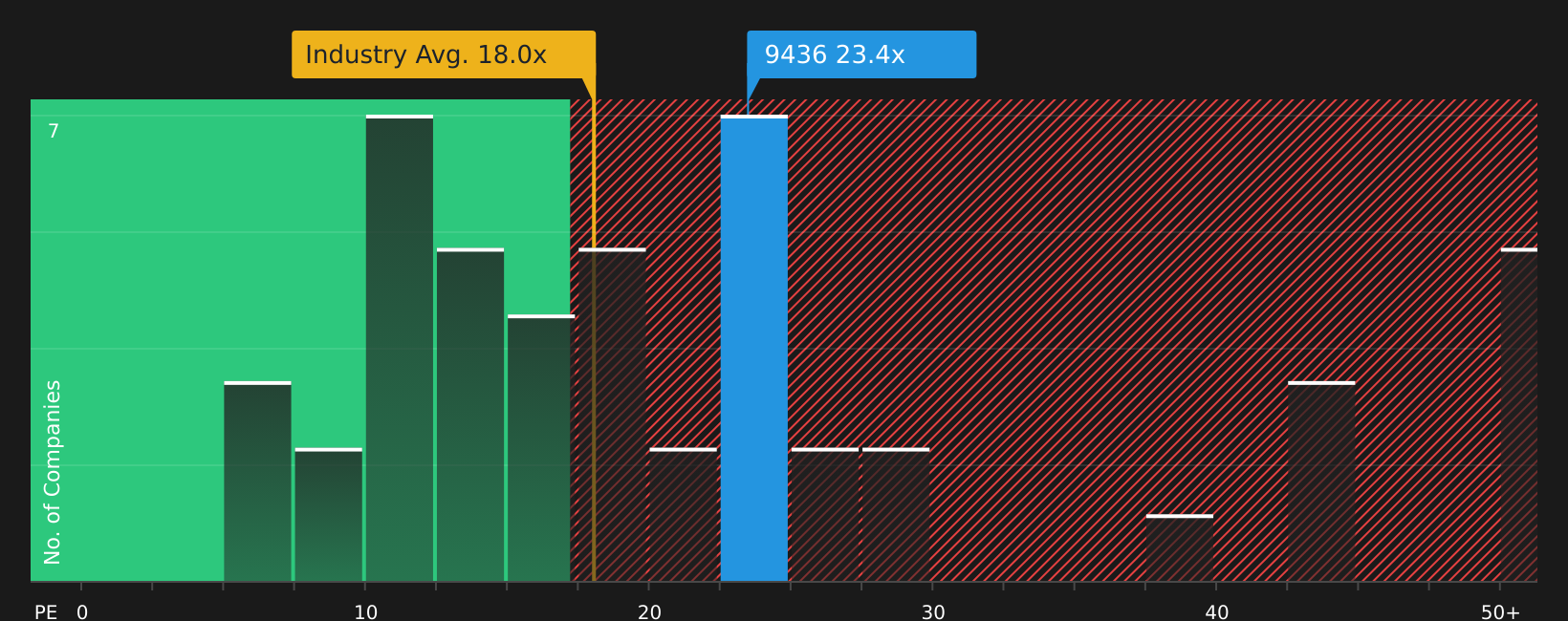The image size is (1568, 621).
Task: Select the bar for PE 5 to 7.5
Action: click(x=258, y=482)
